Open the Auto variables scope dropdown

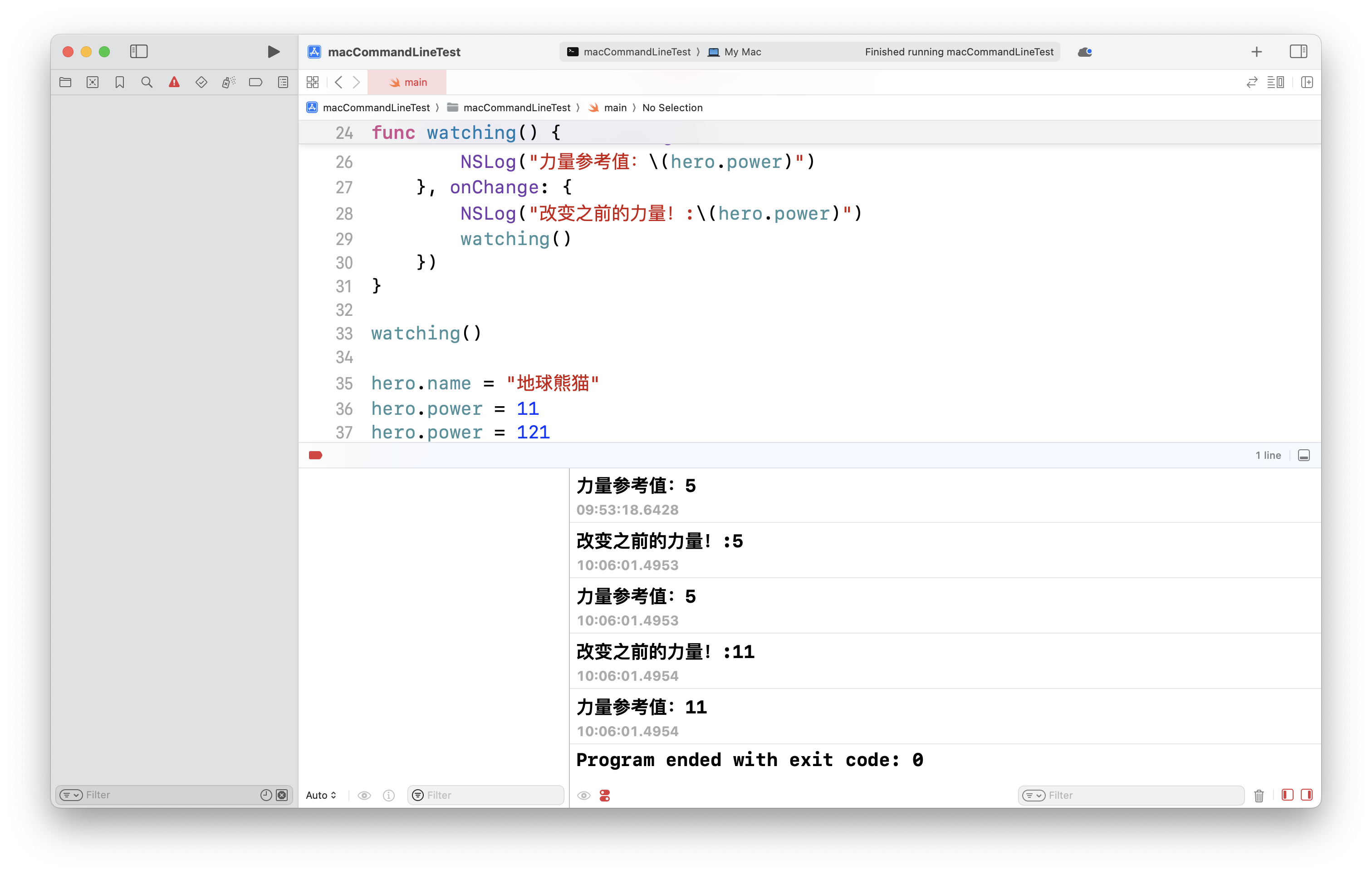[321, 795]
